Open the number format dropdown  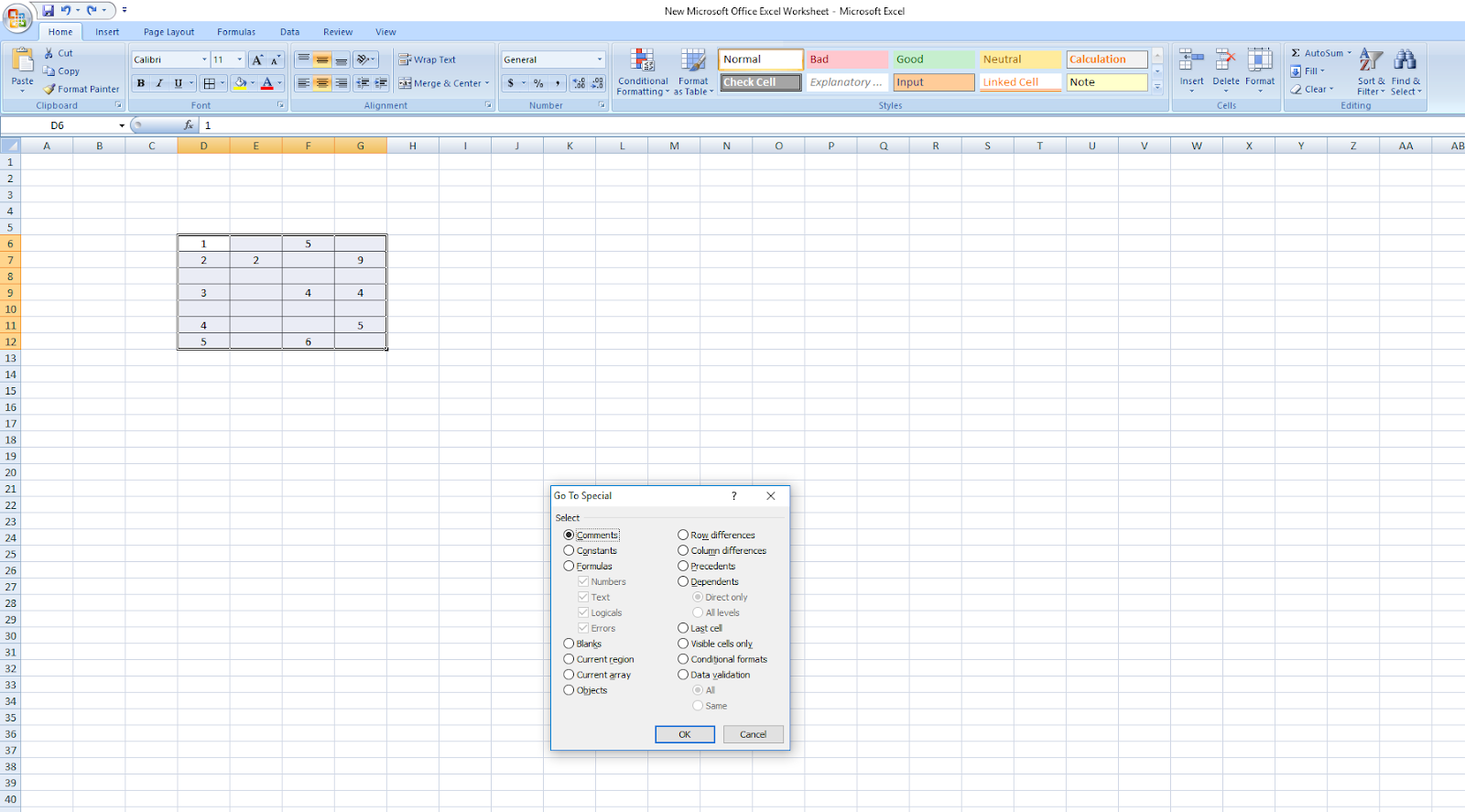[600, 60]
